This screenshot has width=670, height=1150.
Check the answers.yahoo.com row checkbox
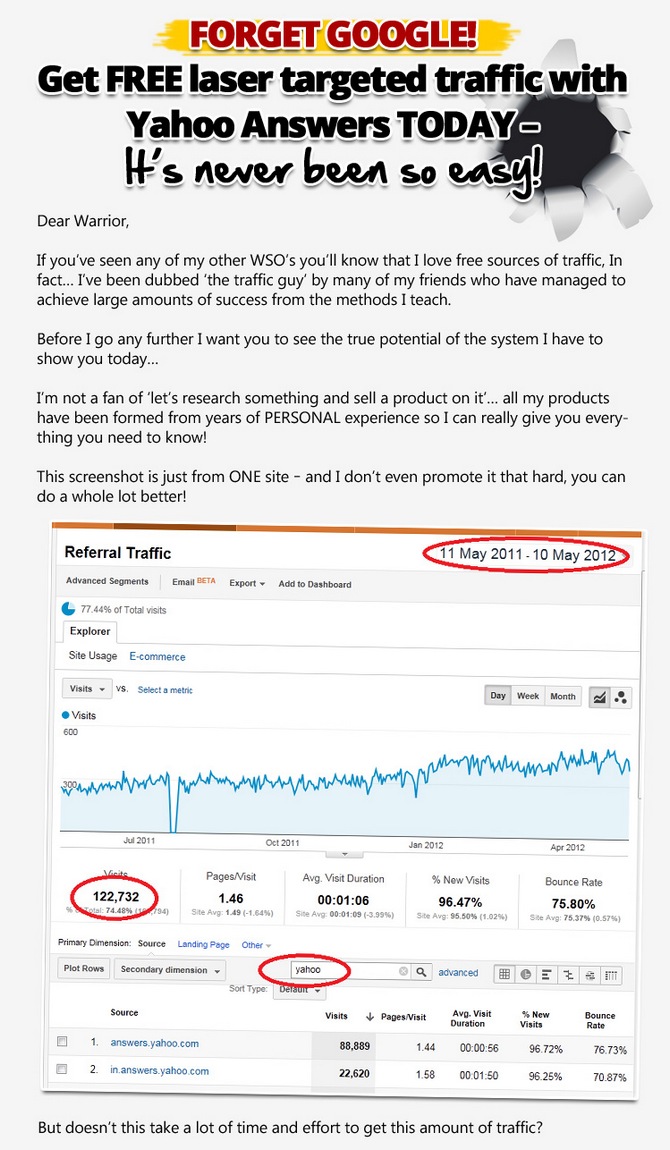click(62, 1042)
